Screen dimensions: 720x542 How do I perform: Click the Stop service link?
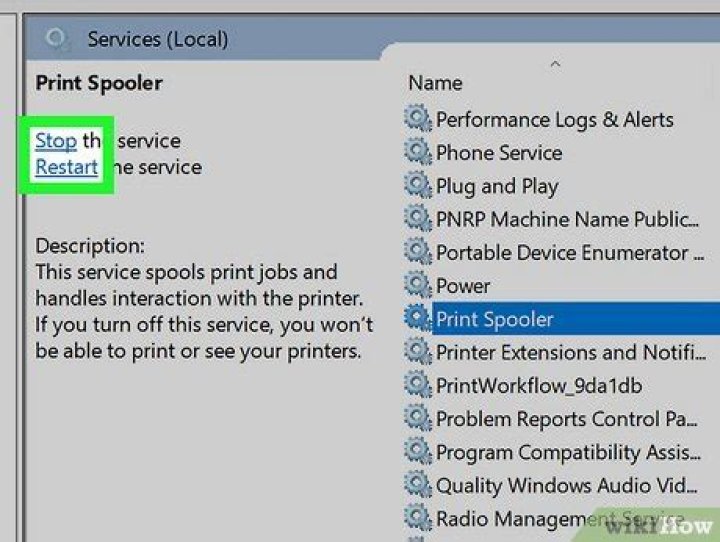point(56,141)
